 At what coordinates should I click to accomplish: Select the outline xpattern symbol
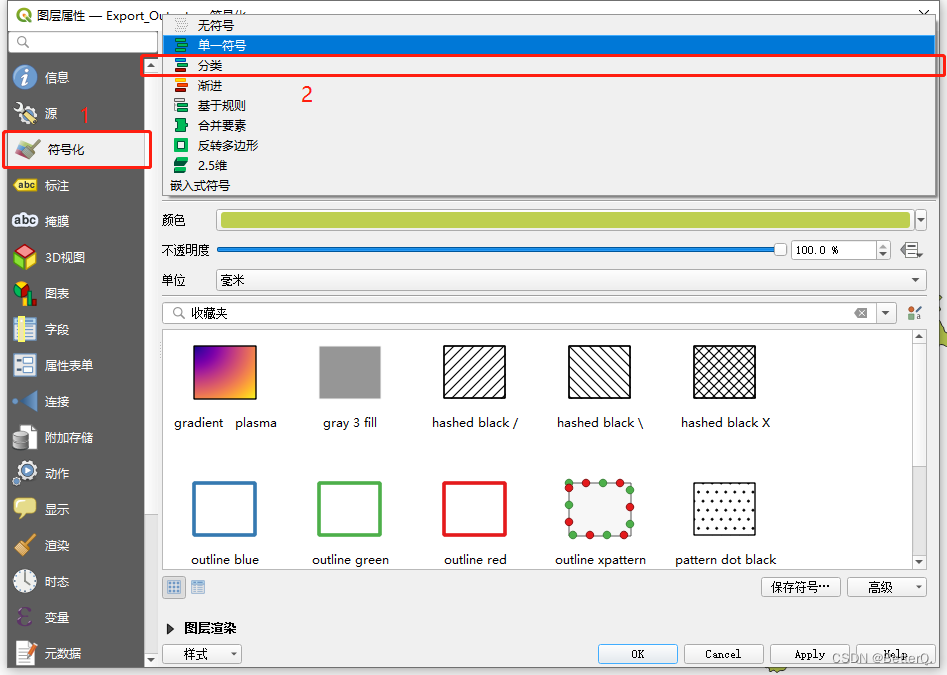pyautogui.click(x=600, y=523)
